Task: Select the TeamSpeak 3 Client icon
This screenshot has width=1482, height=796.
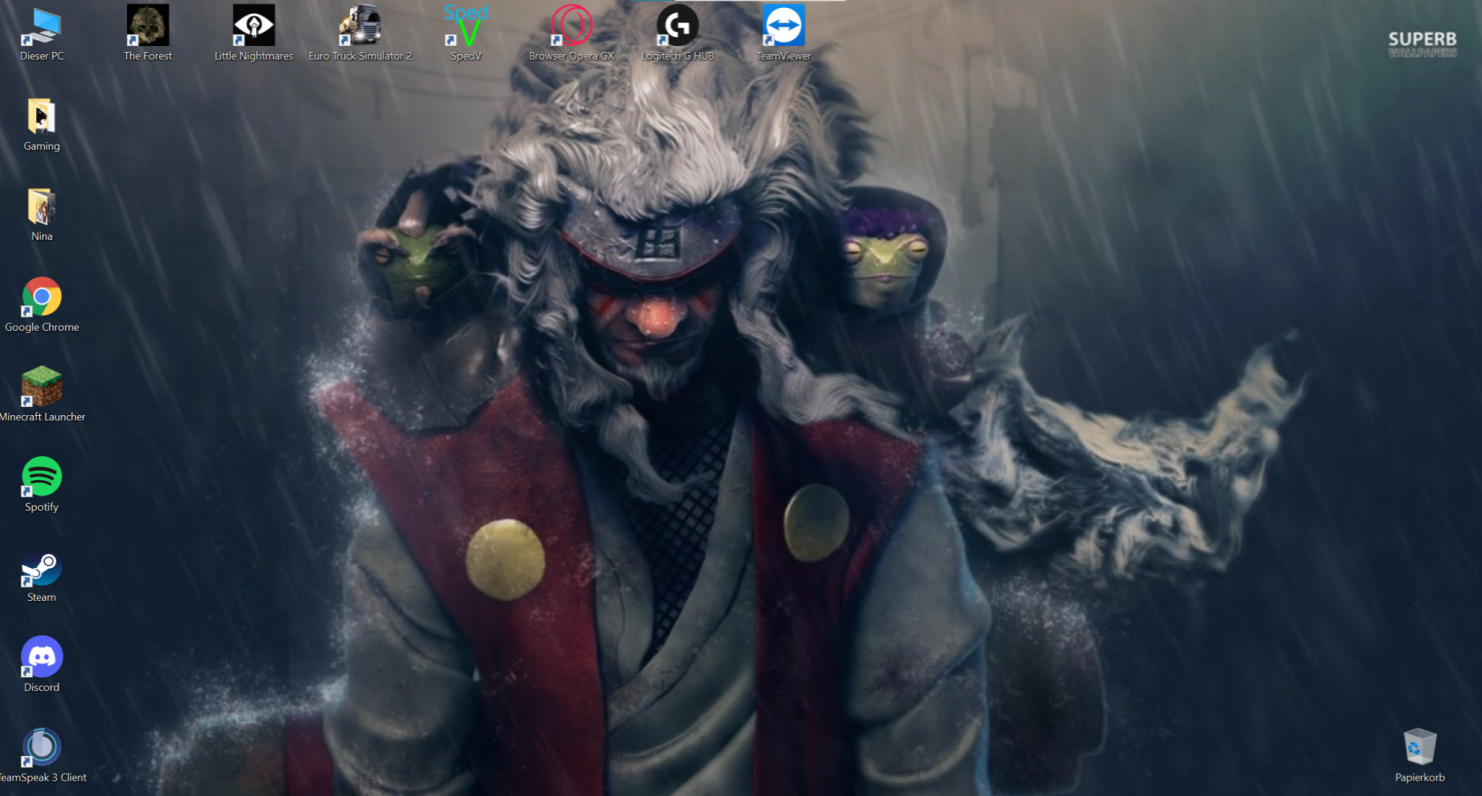Action: tap(41, 748)
